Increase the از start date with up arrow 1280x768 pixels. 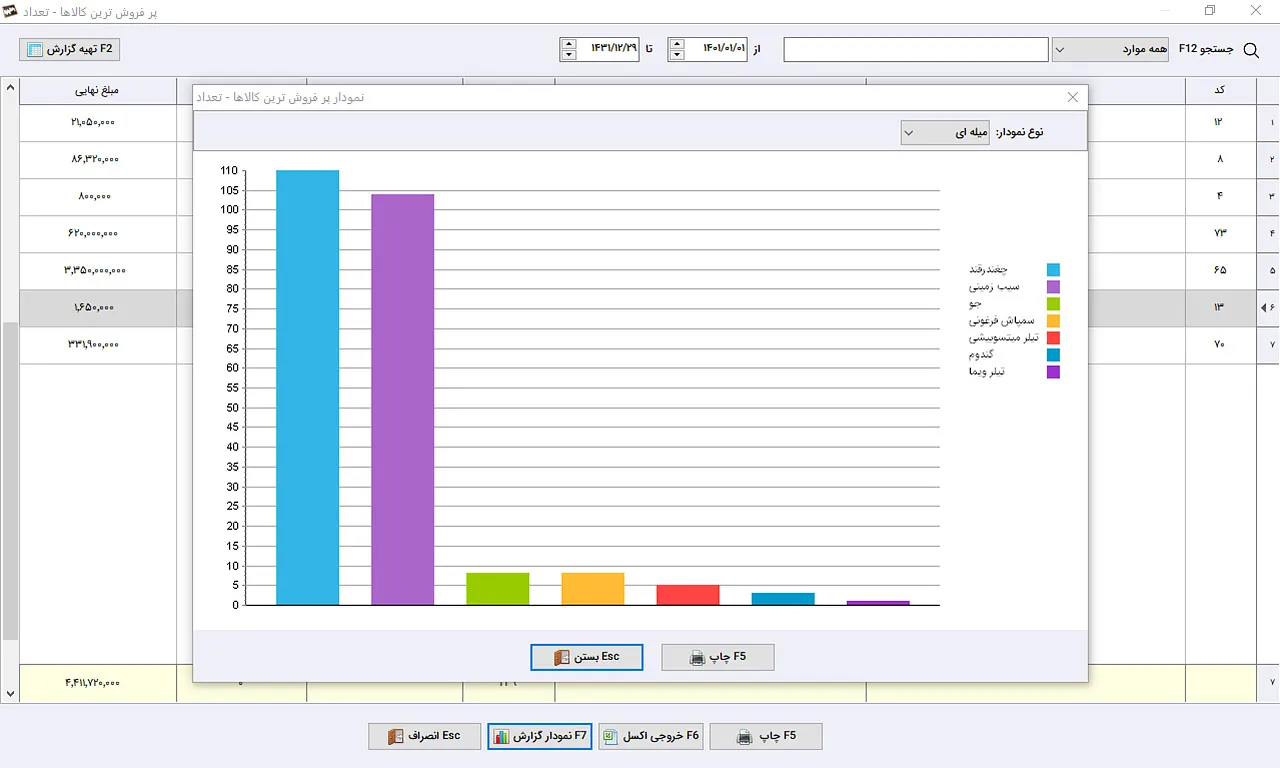click(x=677, y=43)
